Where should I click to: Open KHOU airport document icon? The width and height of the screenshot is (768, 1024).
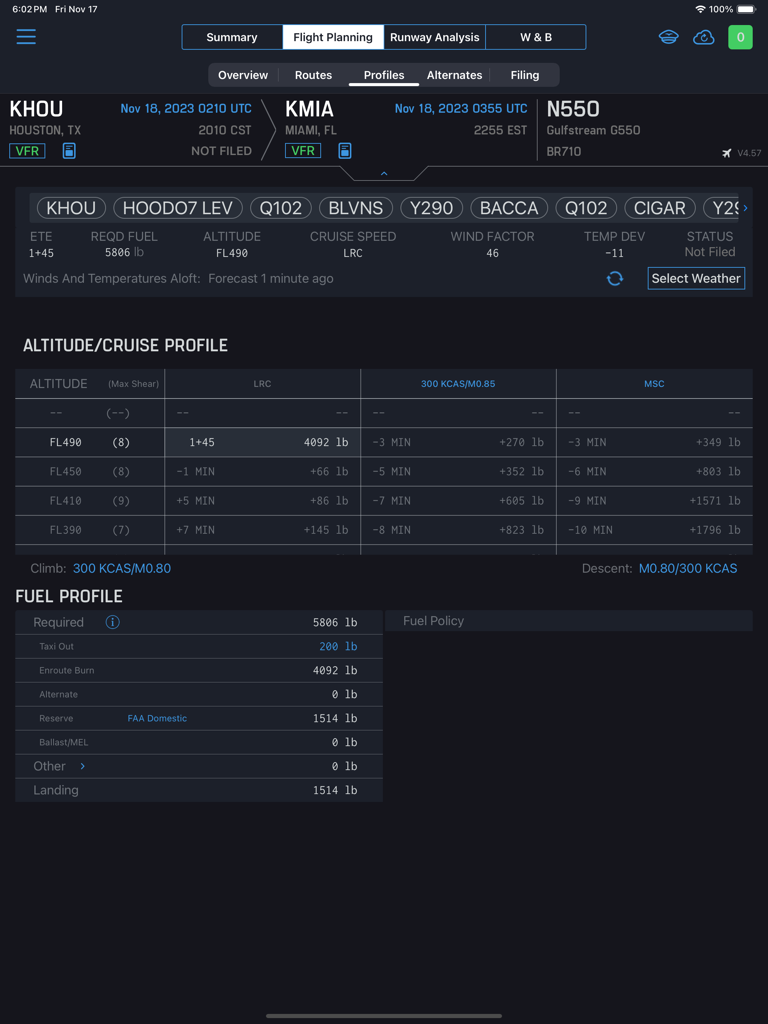(69, 151)
